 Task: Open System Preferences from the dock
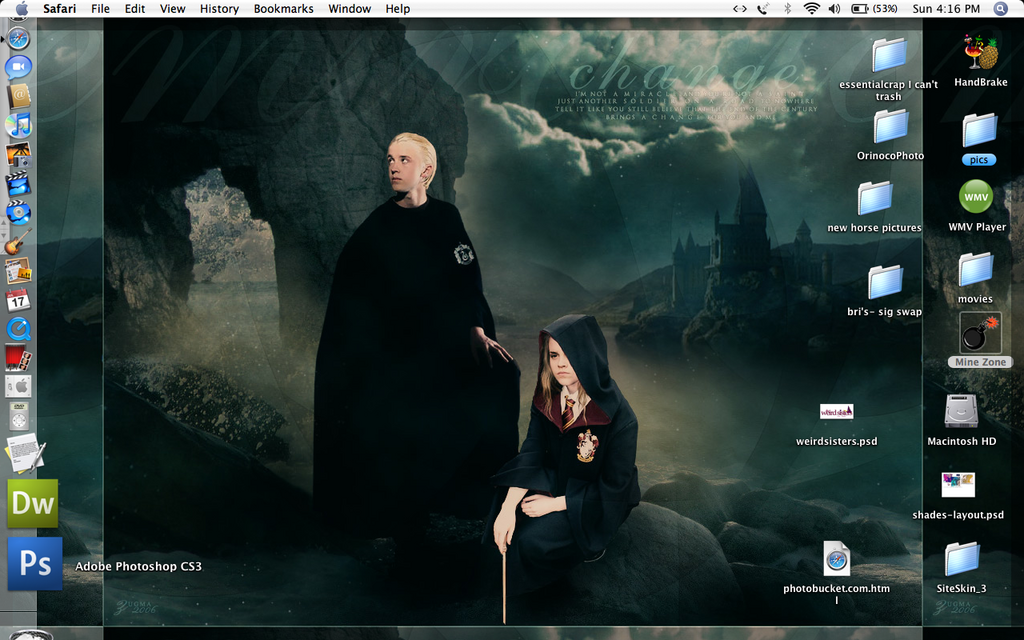(x=18, y=387)
